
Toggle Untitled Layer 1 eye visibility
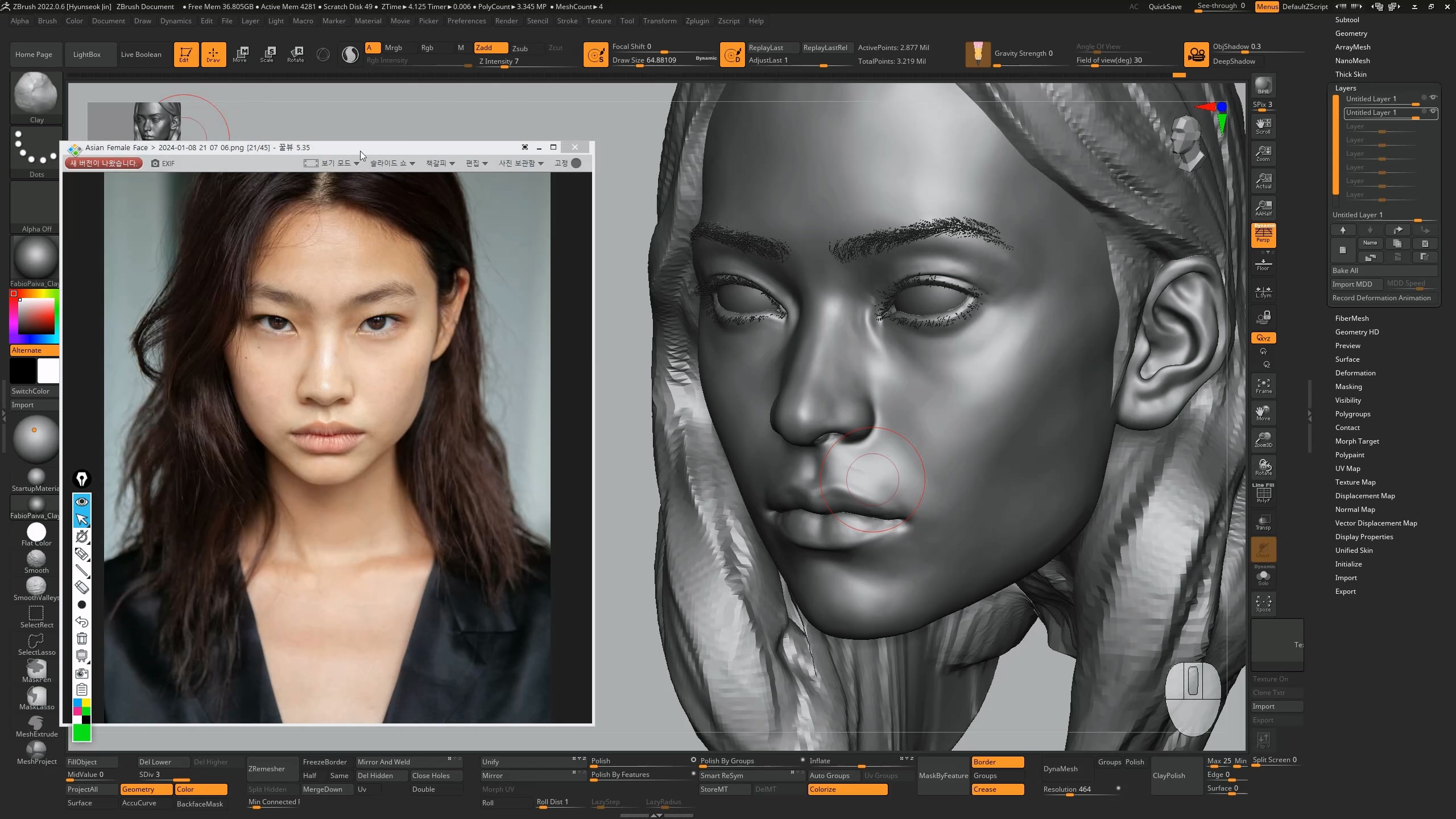coord(1433,98)
